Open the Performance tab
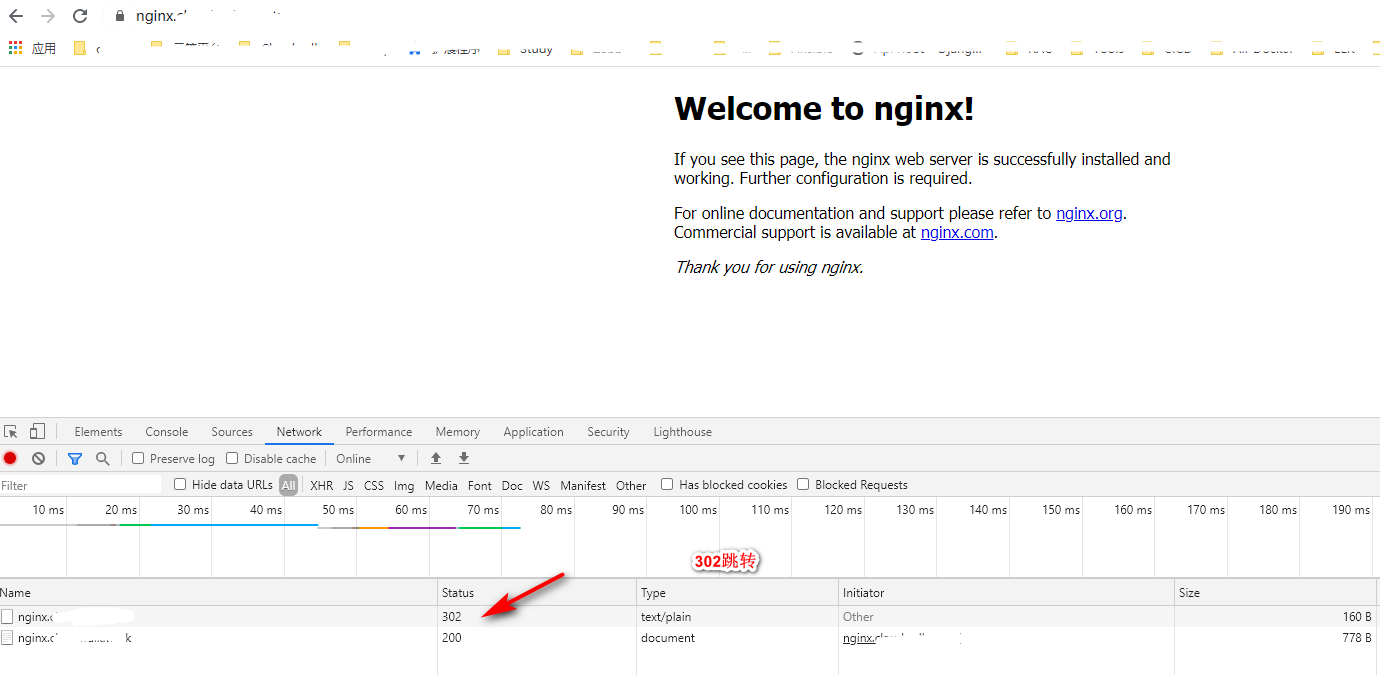1380x675 pixels. point(379,432)
